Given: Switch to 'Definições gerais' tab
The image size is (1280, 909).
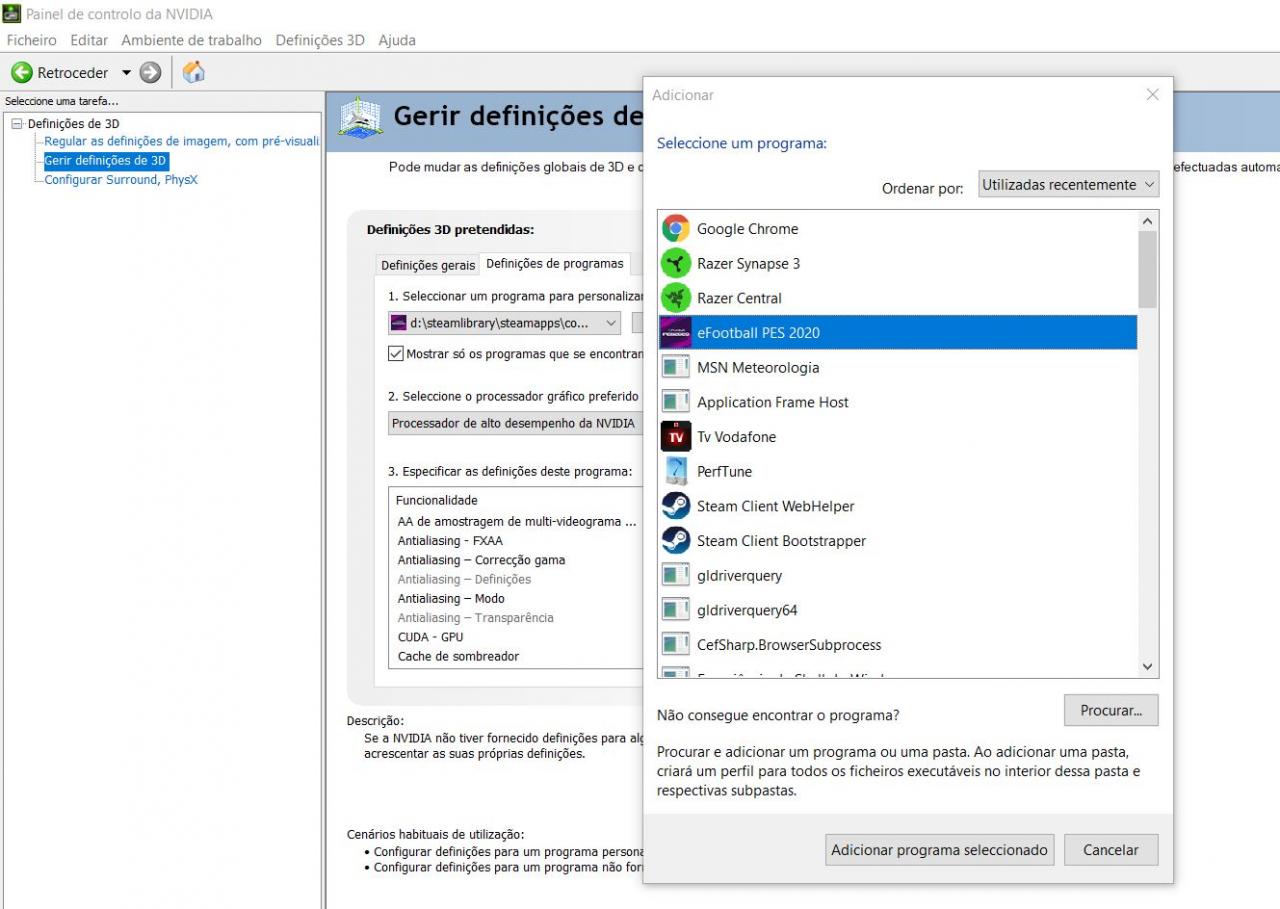Looking at the screenshot, I should coord(428,265).
